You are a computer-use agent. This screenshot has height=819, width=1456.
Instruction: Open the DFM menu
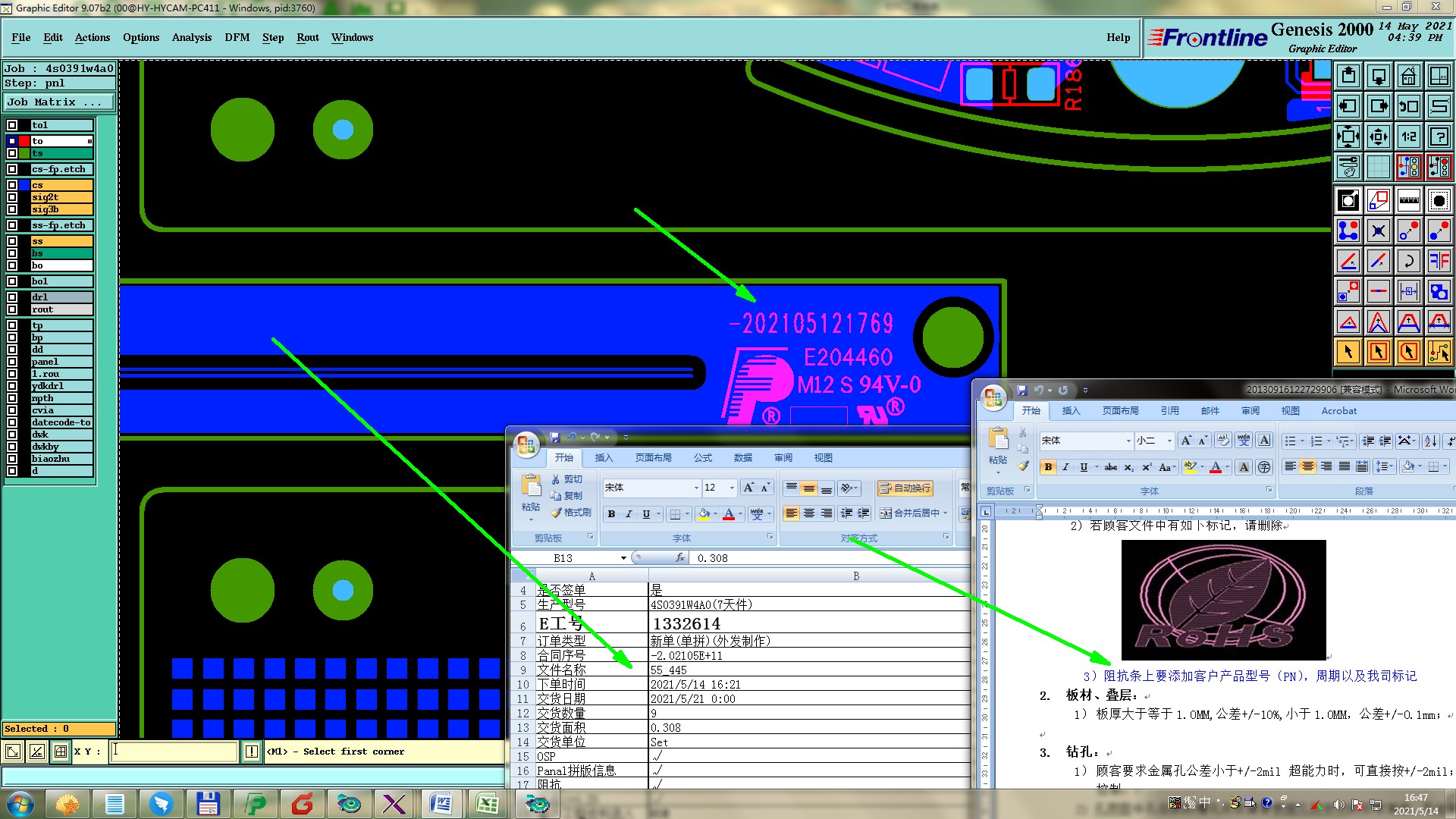click(237, 37)
